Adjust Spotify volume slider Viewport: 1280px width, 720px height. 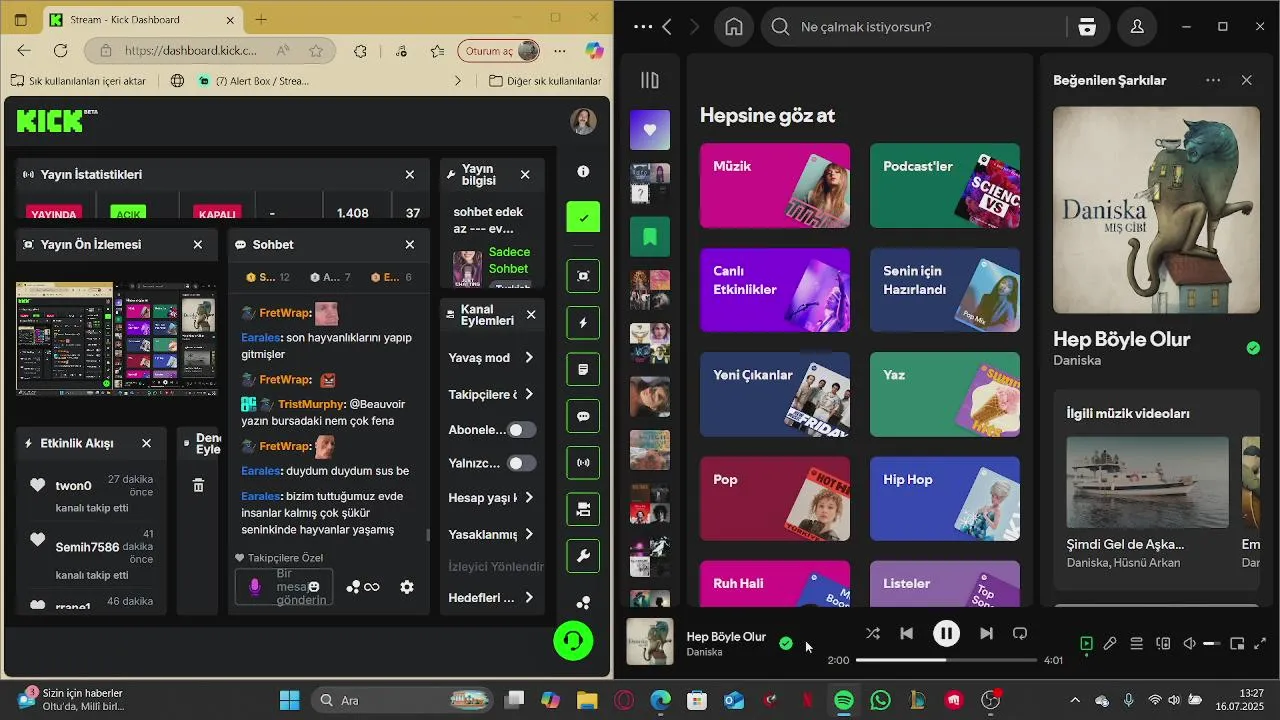tap(1211, 644)
